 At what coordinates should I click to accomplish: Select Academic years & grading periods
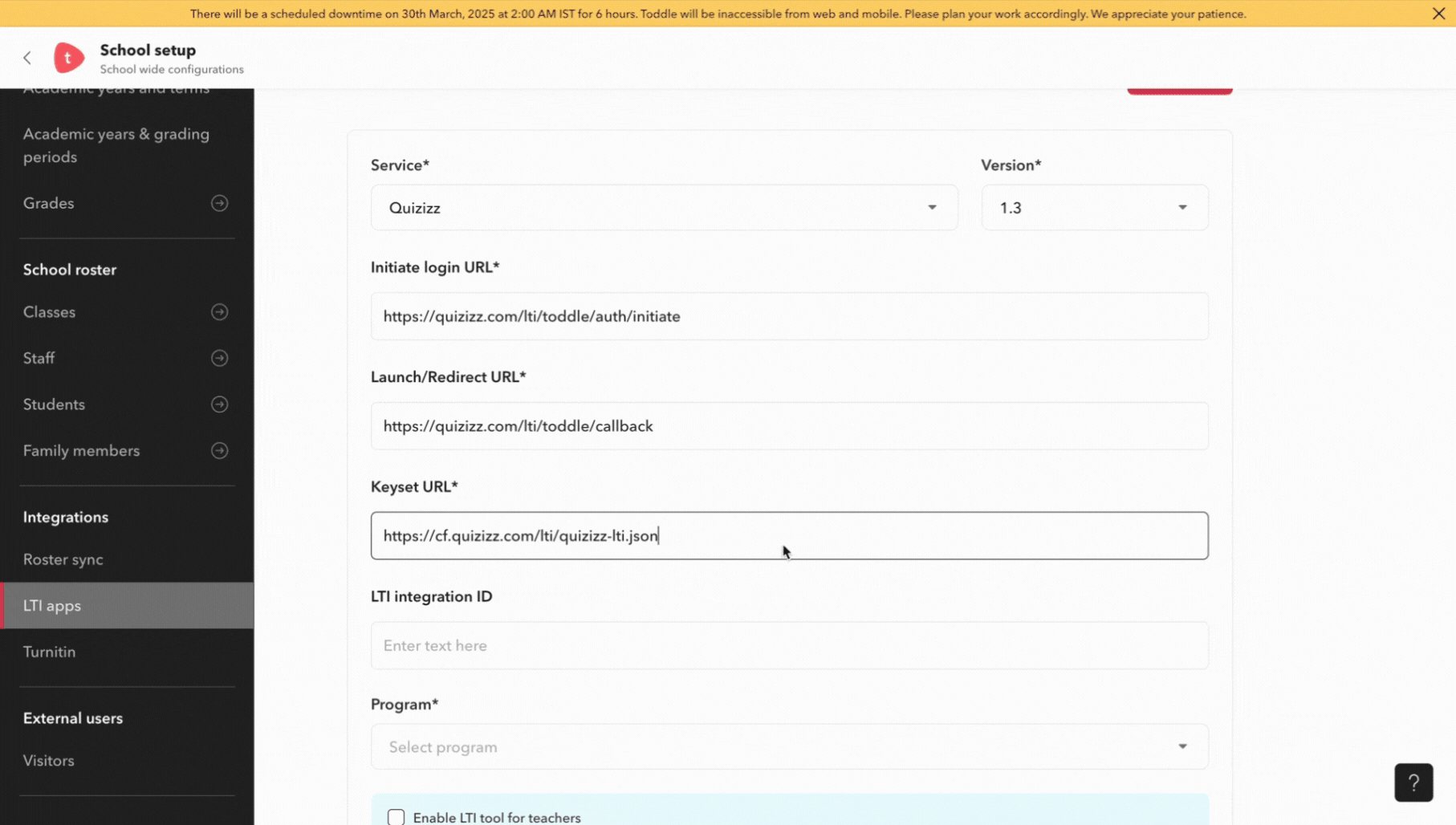point(116,145)
